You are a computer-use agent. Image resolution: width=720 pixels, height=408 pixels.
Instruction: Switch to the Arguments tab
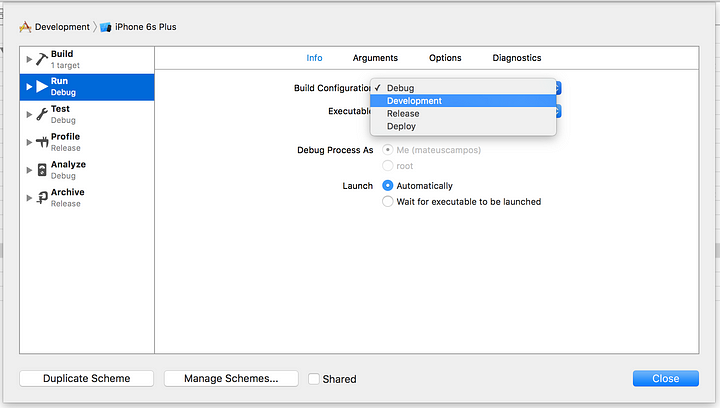(375, 58)
